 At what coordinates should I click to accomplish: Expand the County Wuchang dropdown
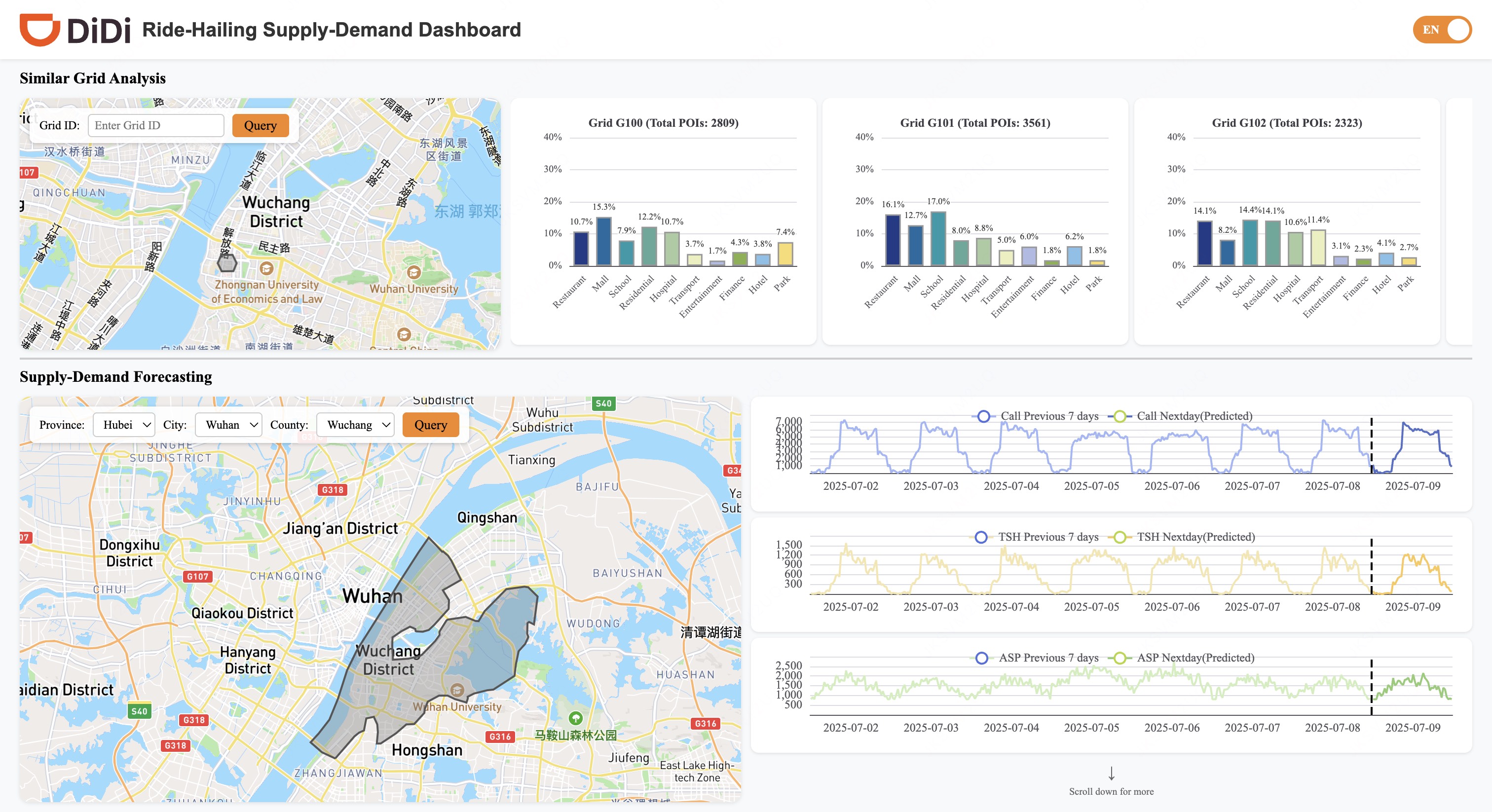(x=356, y=425)
